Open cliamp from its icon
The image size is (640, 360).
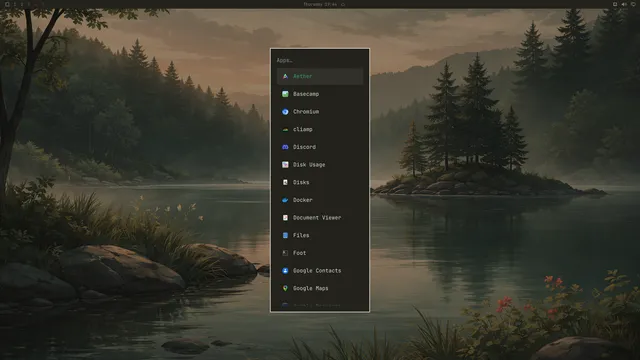285,129
